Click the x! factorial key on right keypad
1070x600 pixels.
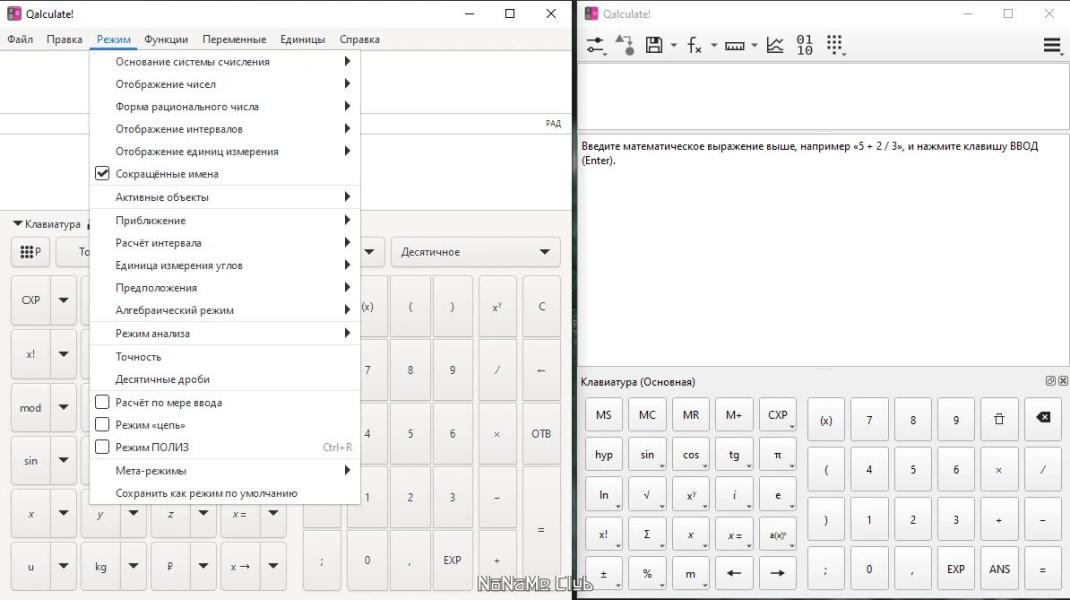[x=603, y=534]
